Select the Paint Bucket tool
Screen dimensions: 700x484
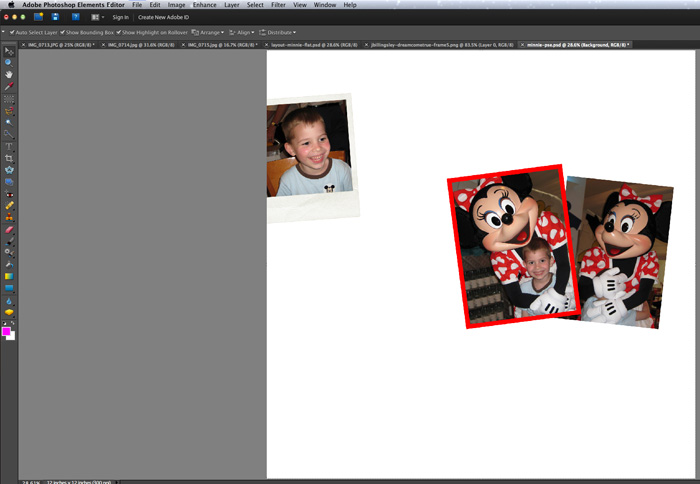(x=8, y=264)
